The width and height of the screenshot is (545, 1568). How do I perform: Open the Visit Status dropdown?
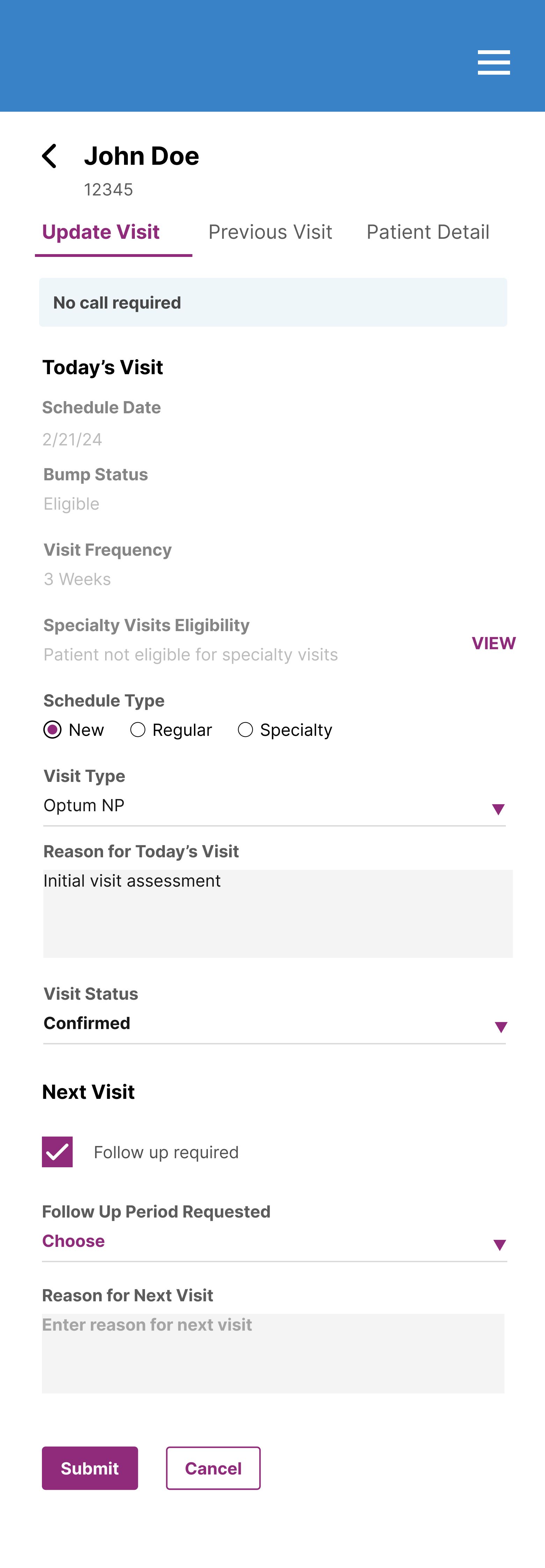[x=501, y=1027]
